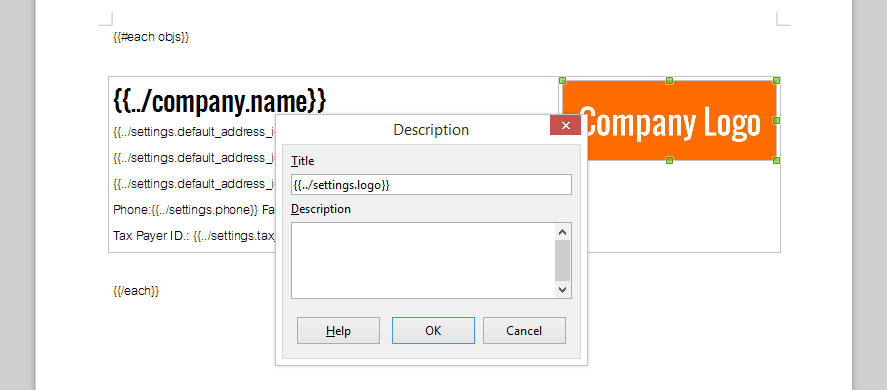Open Help from the Description dialog
Viewport: 887px width, 390px height.
coord(338,331)
